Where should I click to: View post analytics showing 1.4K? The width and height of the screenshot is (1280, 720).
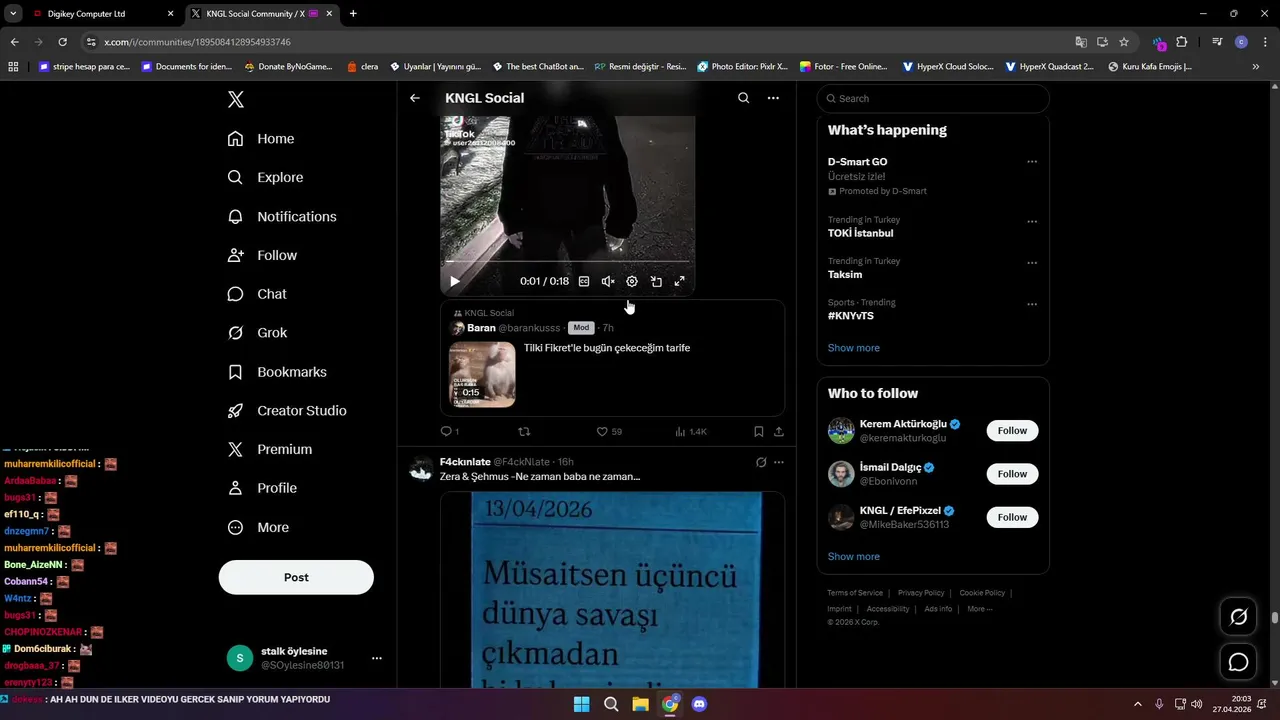tap(691, 431)
